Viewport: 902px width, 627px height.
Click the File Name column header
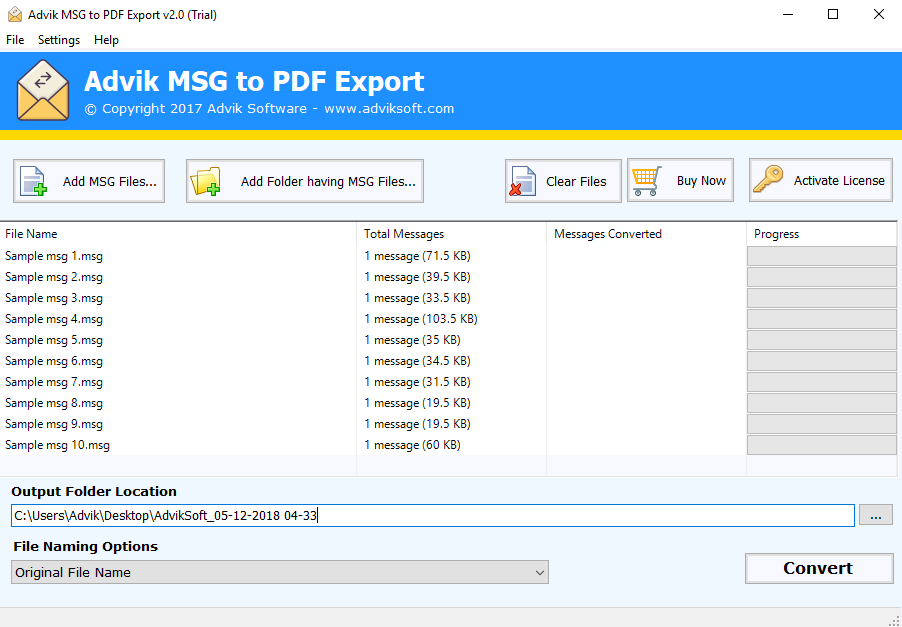[x=178, y=234]
